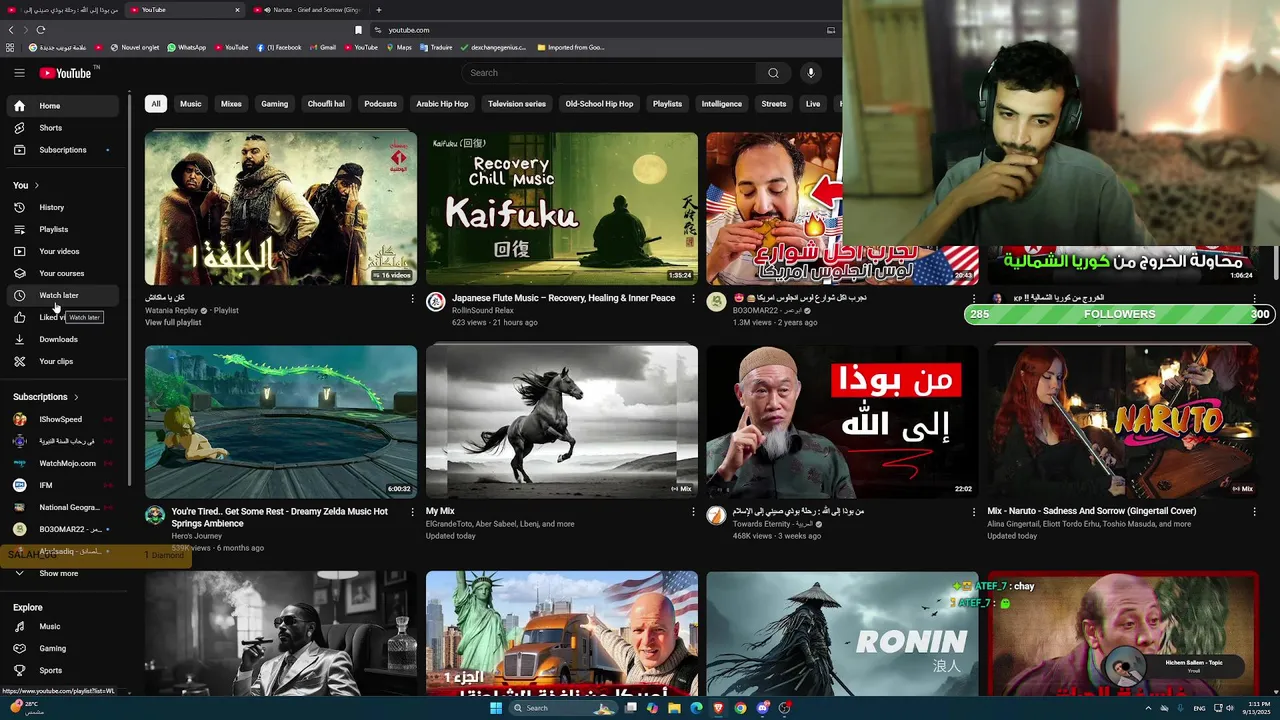The width and height of the screenshot is (1280, 720).
Task: Open IShowSpeed subscription channel
Action: (x=65, y=420)
